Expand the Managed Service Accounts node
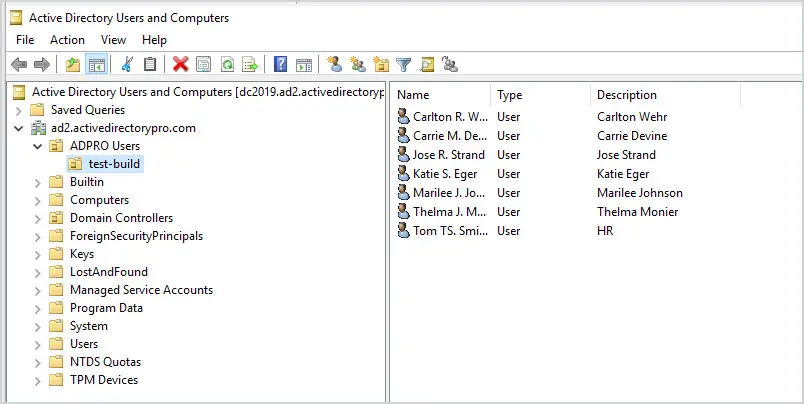This screenshot has height=404, width=804. pos(37,290)
